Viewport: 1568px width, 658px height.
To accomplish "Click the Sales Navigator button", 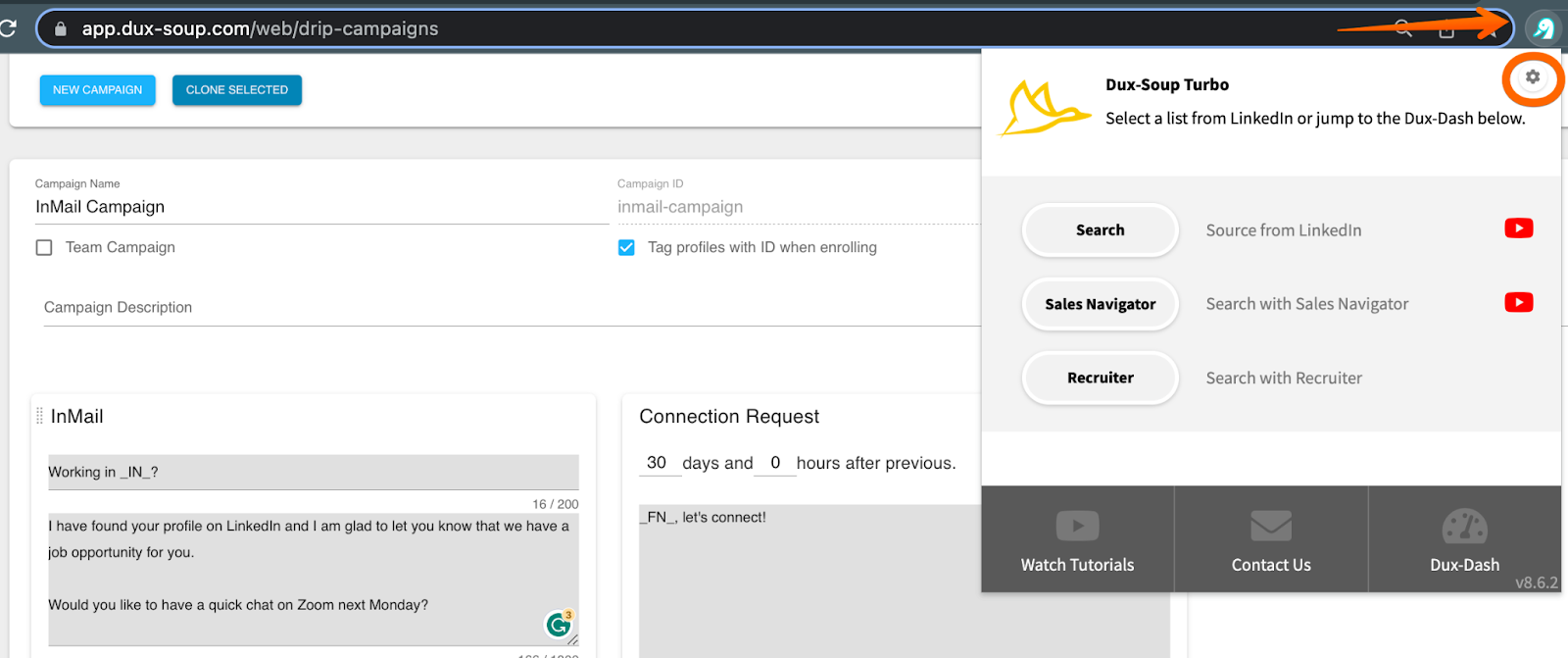I will (1100, 304).
